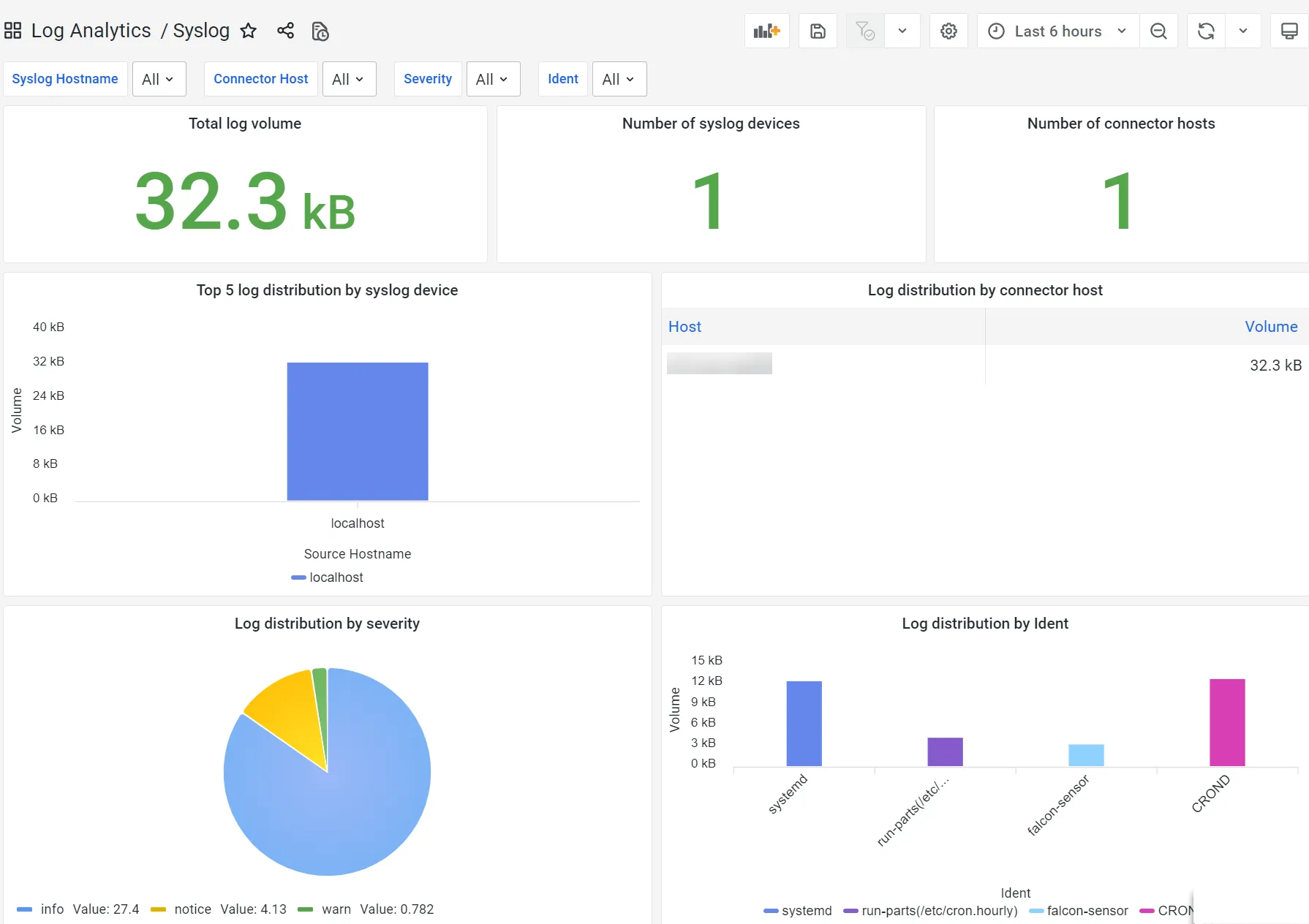The width and height of the screenshot is (1309, 924).
Task: Open dashboard settings with the gear icon
Action: point(948,31)
